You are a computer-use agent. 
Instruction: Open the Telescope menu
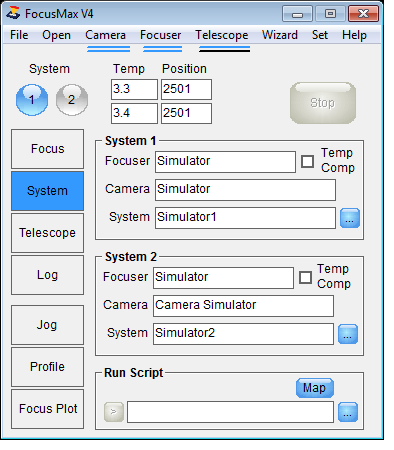(222, 35)
